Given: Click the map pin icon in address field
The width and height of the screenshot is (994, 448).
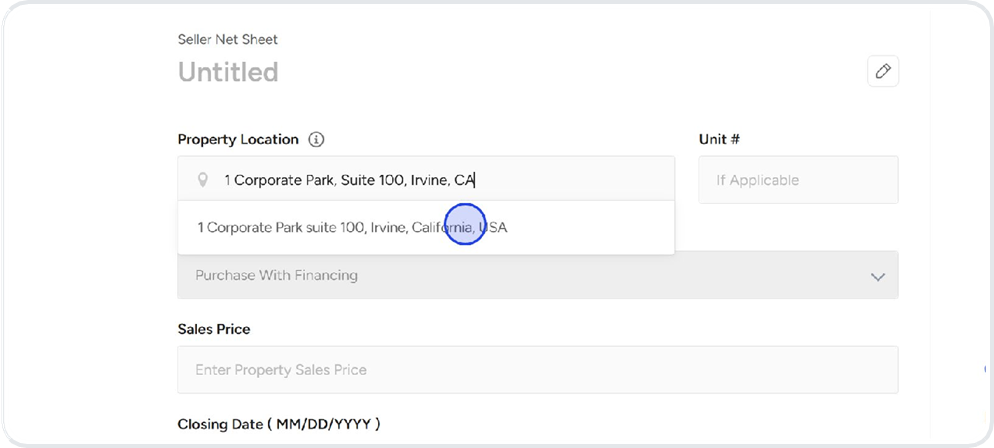Looking at the screenshot, I should (203, 180).
